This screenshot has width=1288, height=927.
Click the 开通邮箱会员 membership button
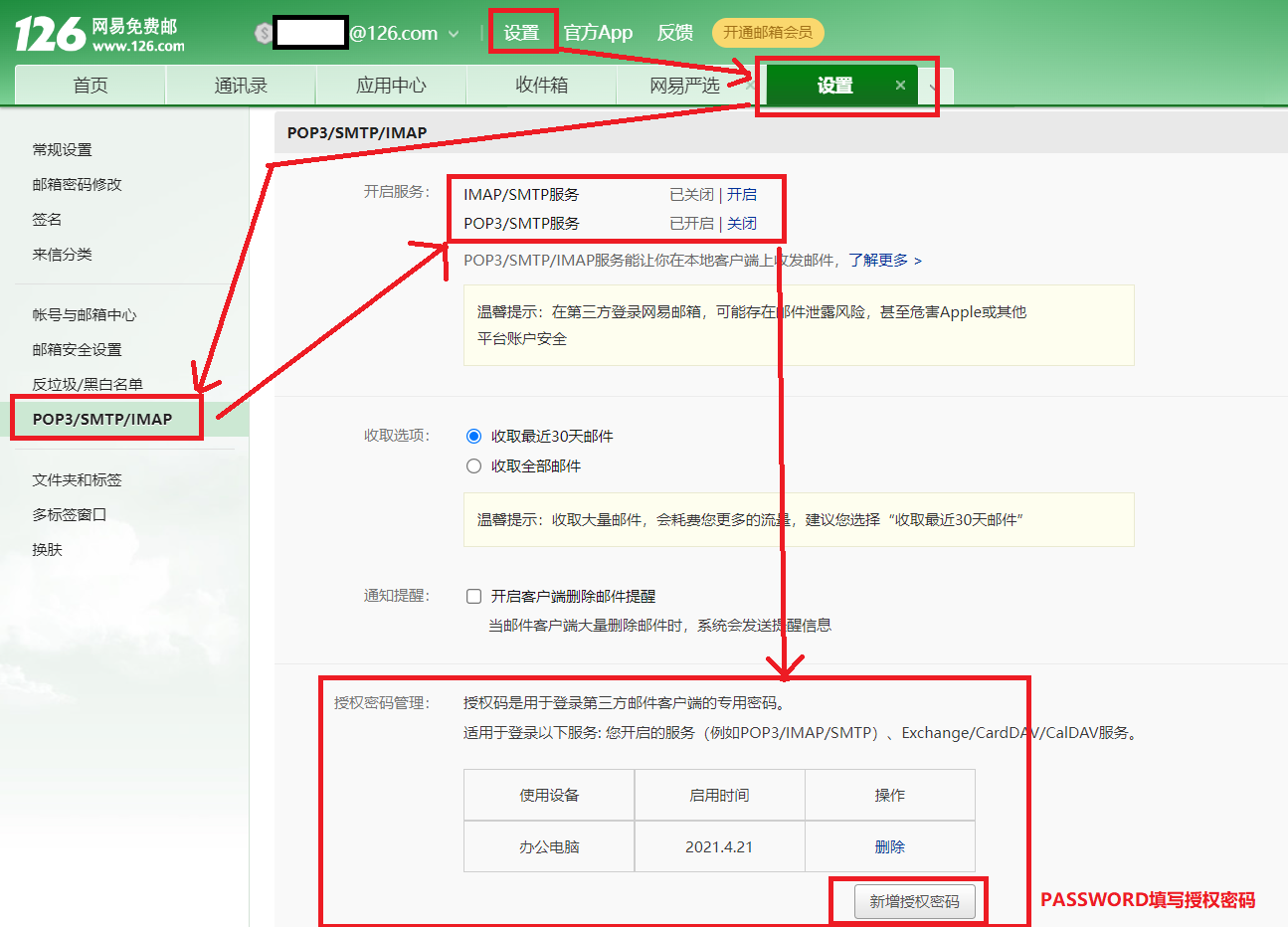click(x=768, y=33)
